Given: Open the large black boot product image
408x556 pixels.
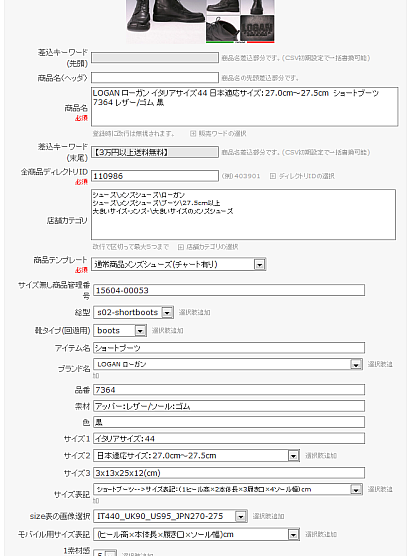Looking at the screenshot, I should point(166,21).
